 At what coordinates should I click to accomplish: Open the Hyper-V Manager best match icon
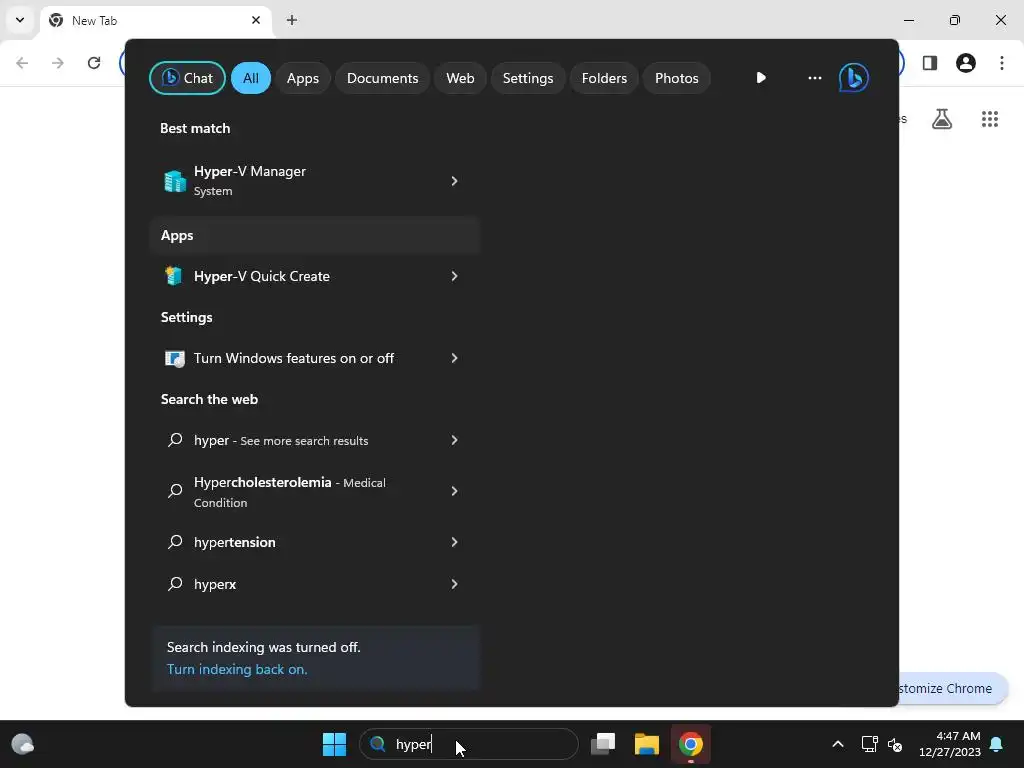point(174,181)
